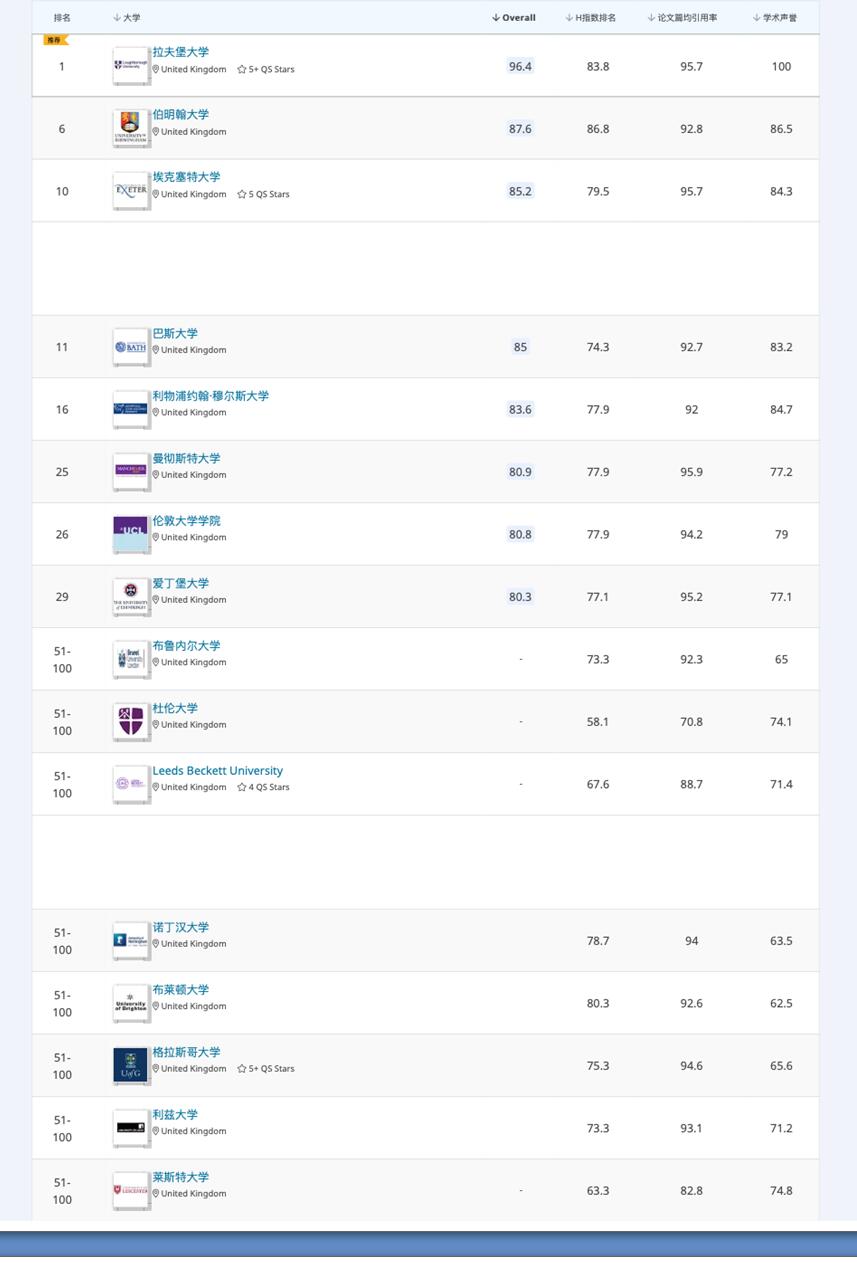This screenshot has height=1263, width=857.
Task: Open the 利物浦约翰·穆尔斯大学 link
Action: [210, 396]
